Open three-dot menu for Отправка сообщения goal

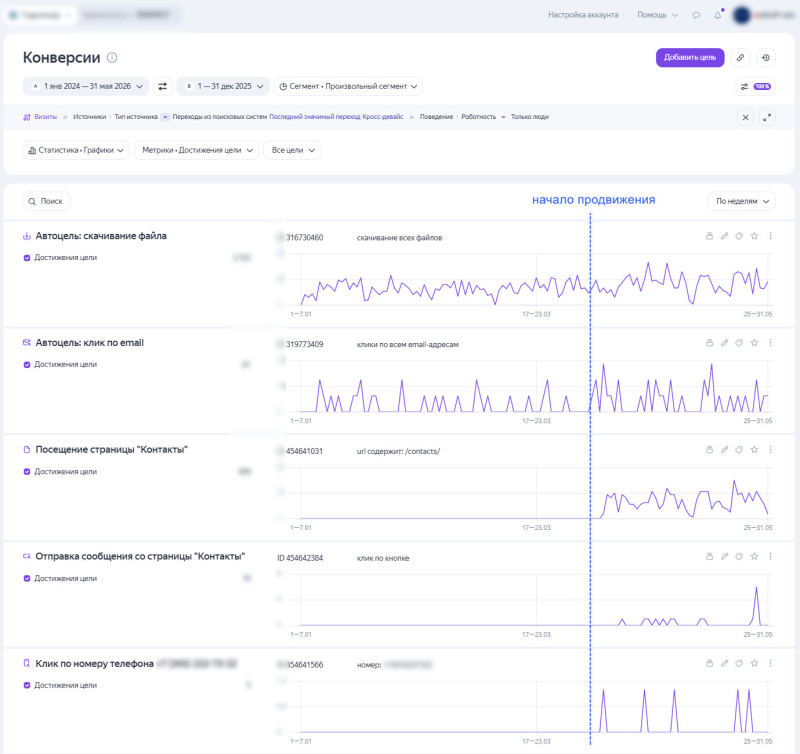770,556
